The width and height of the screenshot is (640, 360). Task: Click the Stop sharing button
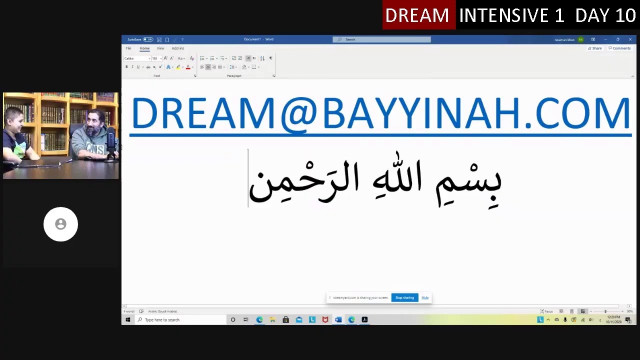(x=404, y=298)
